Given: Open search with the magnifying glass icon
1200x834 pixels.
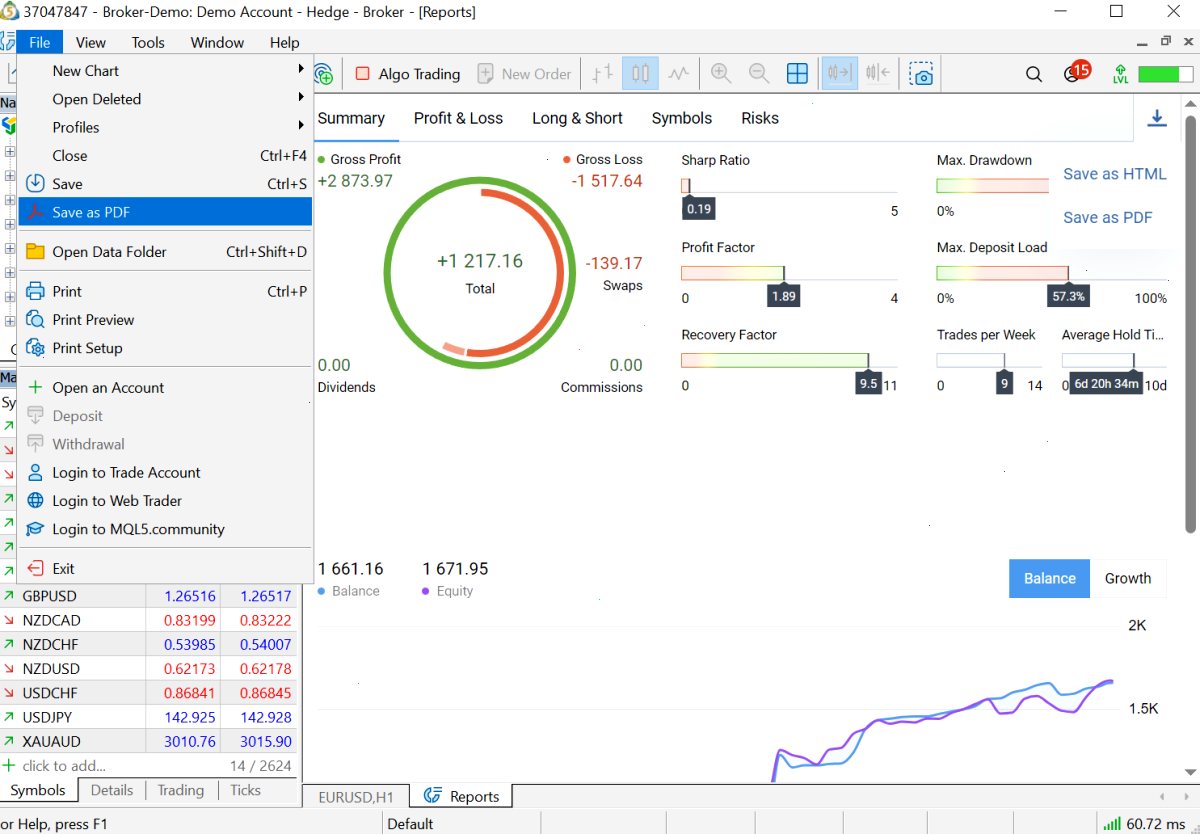Looking at the screenshot, I should pyautogui.click(x=1034, y=74).
